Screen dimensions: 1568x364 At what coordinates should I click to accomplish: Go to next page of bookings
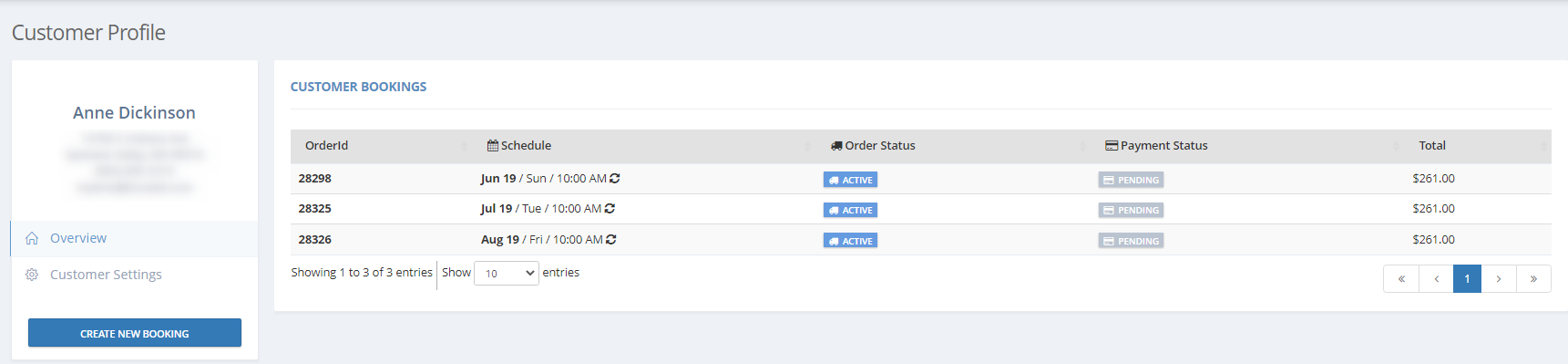1499,278
